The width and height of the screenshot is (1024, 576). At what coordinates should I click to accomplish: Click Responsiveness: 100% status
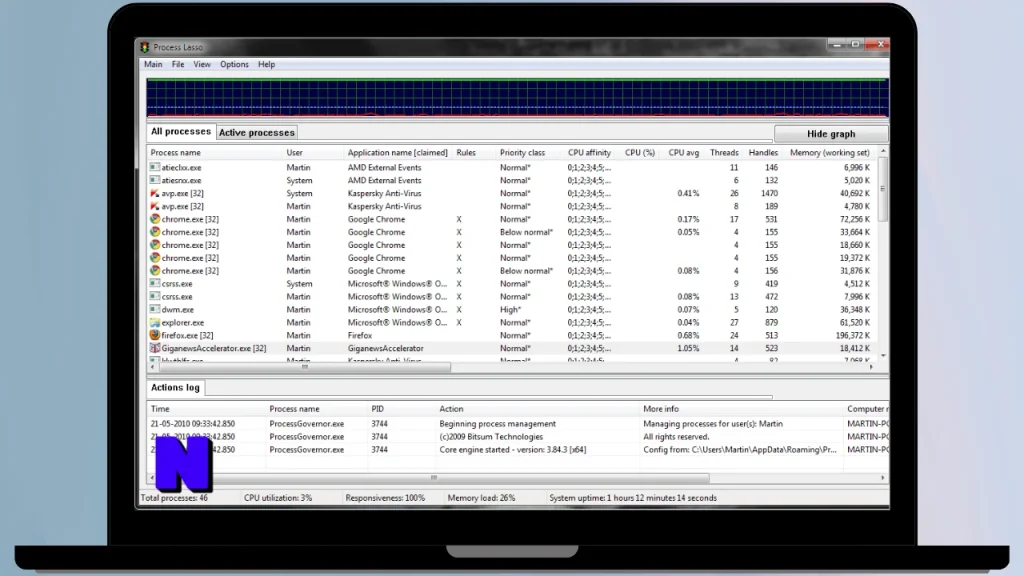[385, 498]
